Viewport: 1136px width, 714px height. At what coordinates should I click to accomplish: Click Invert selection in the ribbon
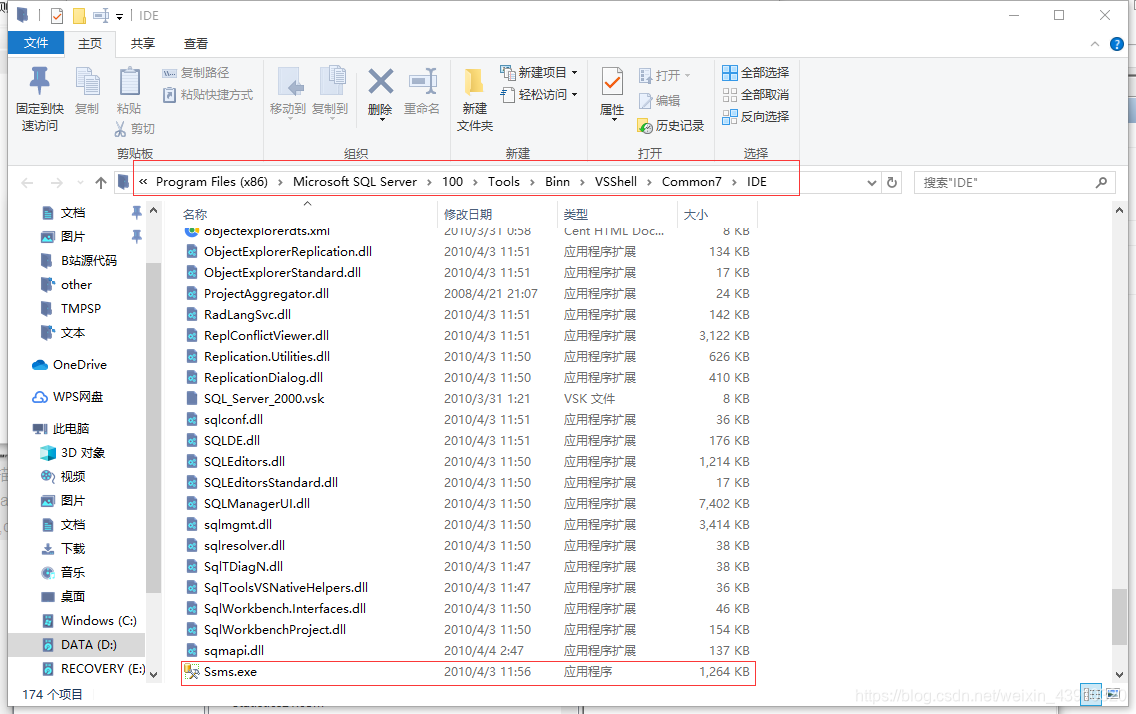coord(756,117)
